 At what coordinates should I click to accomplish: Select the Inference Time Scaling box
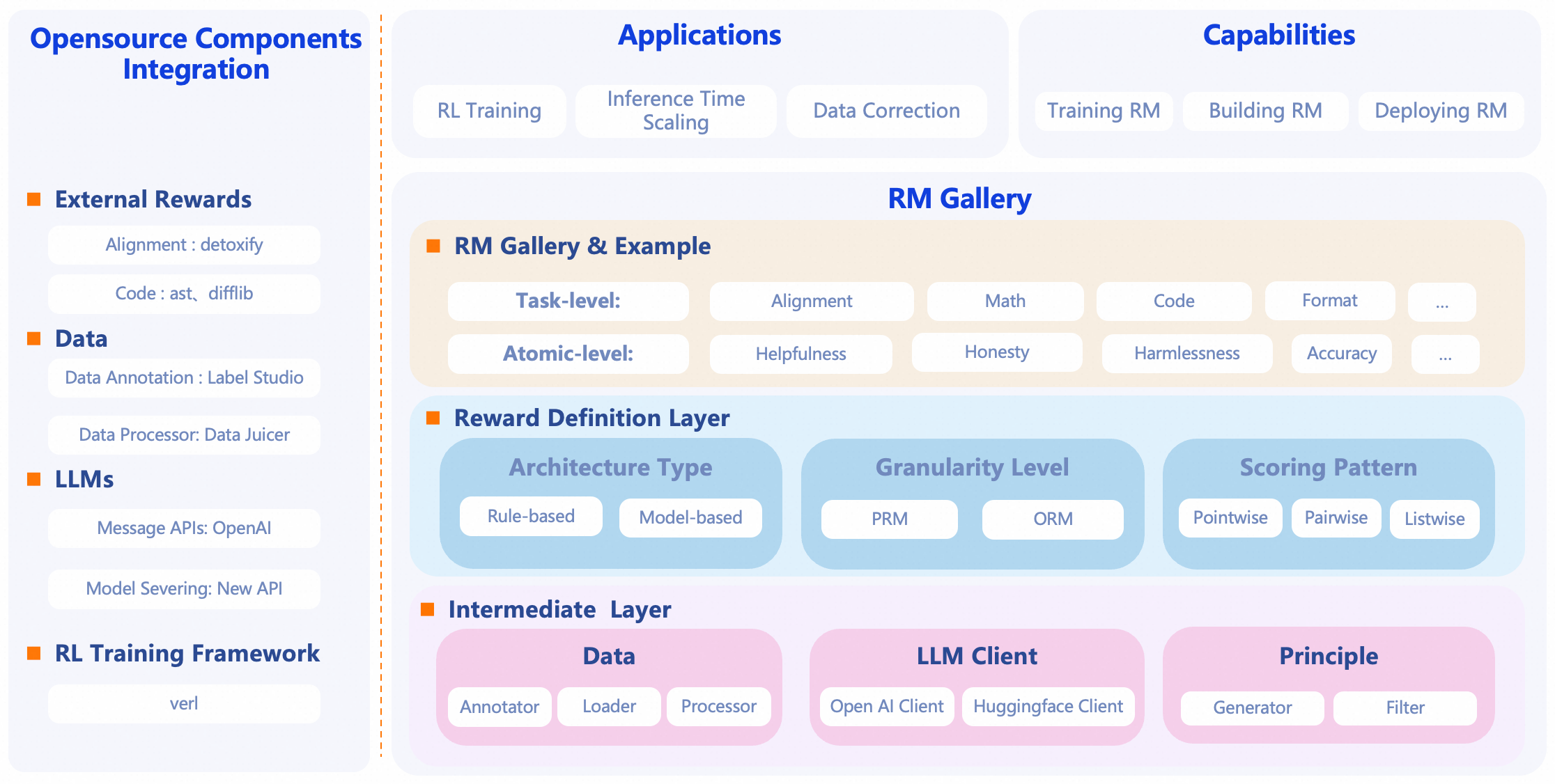(x=674, y=110)
